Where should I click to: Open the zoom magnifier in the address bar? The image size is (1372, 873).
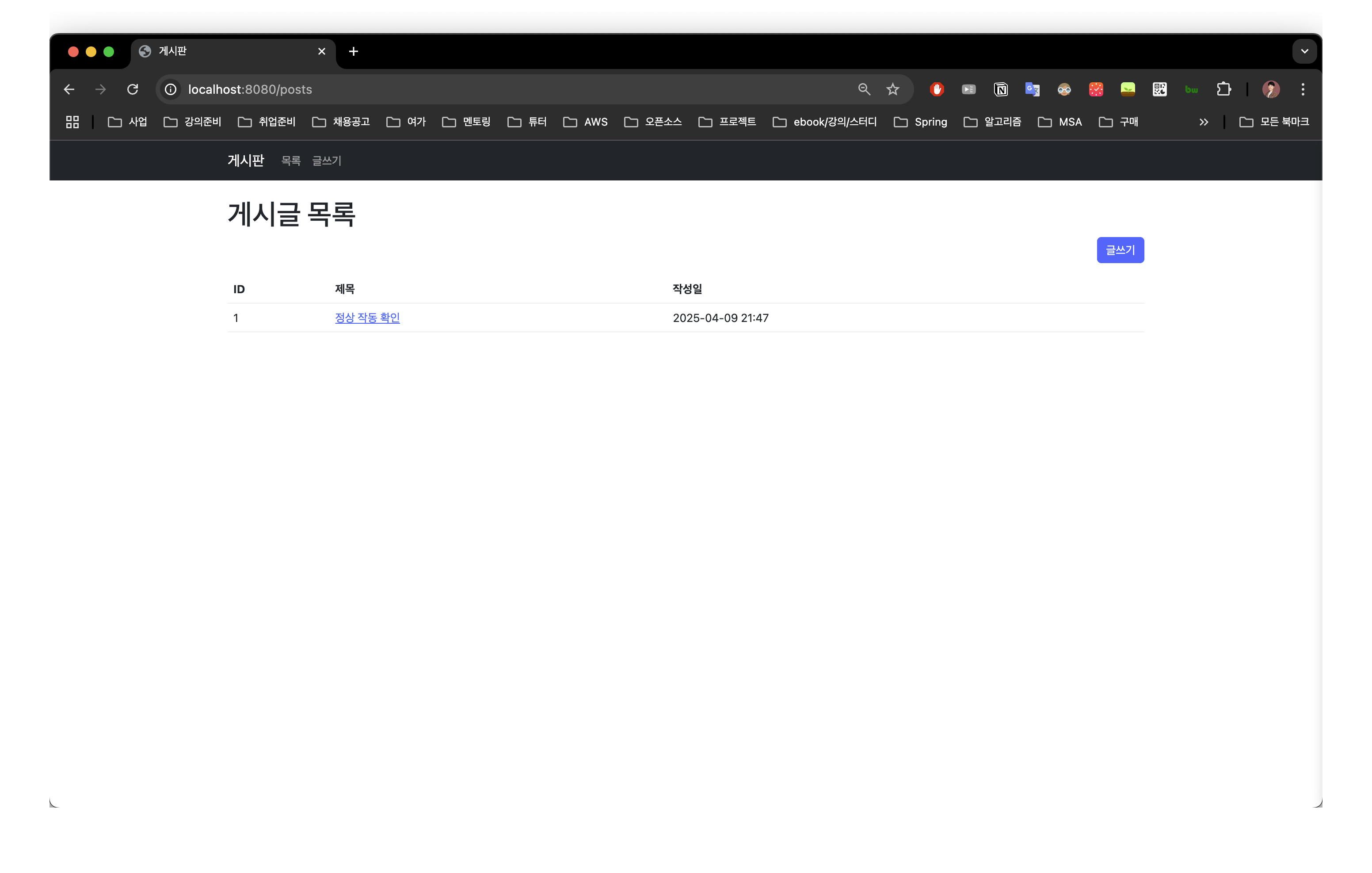tap(864, 89)
